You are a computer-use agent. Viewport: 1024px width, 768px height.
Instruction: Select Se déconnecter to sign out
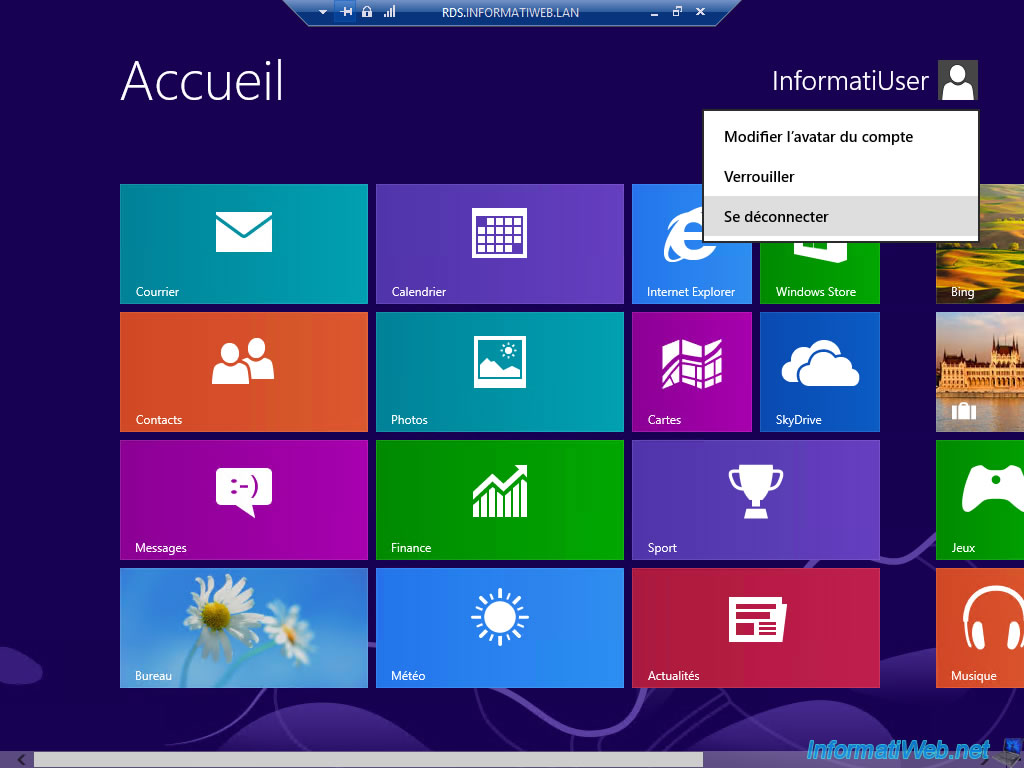840,217
